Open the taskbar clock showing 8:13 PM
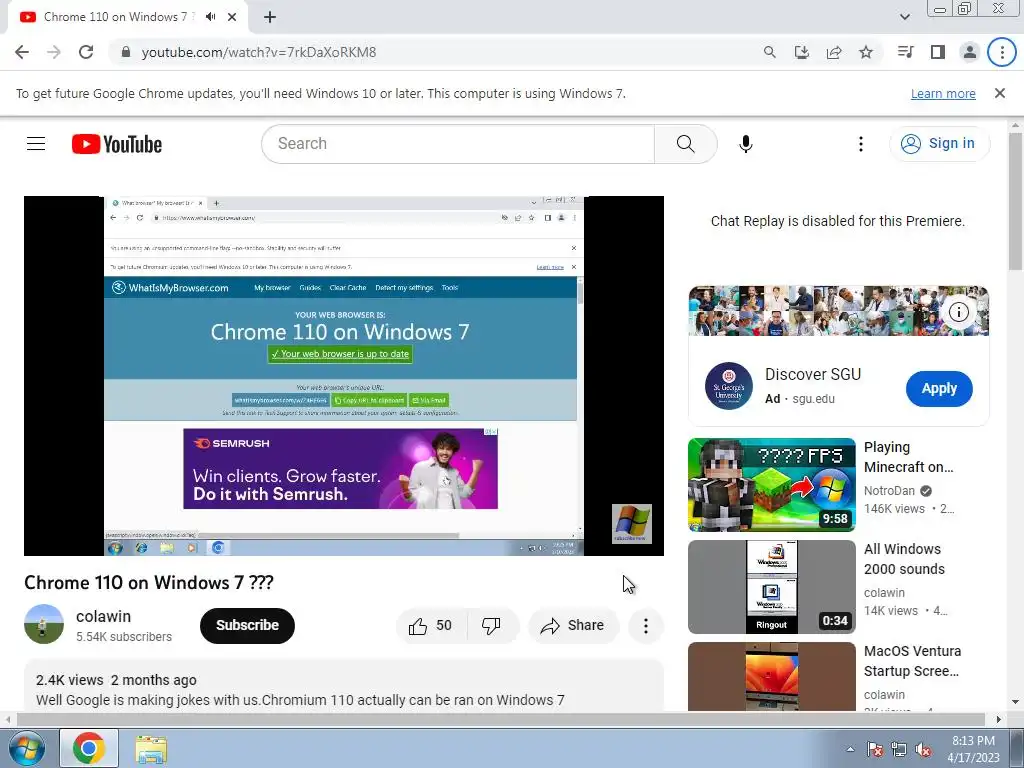The image size is (1024, 768). (x=973, y=749)
